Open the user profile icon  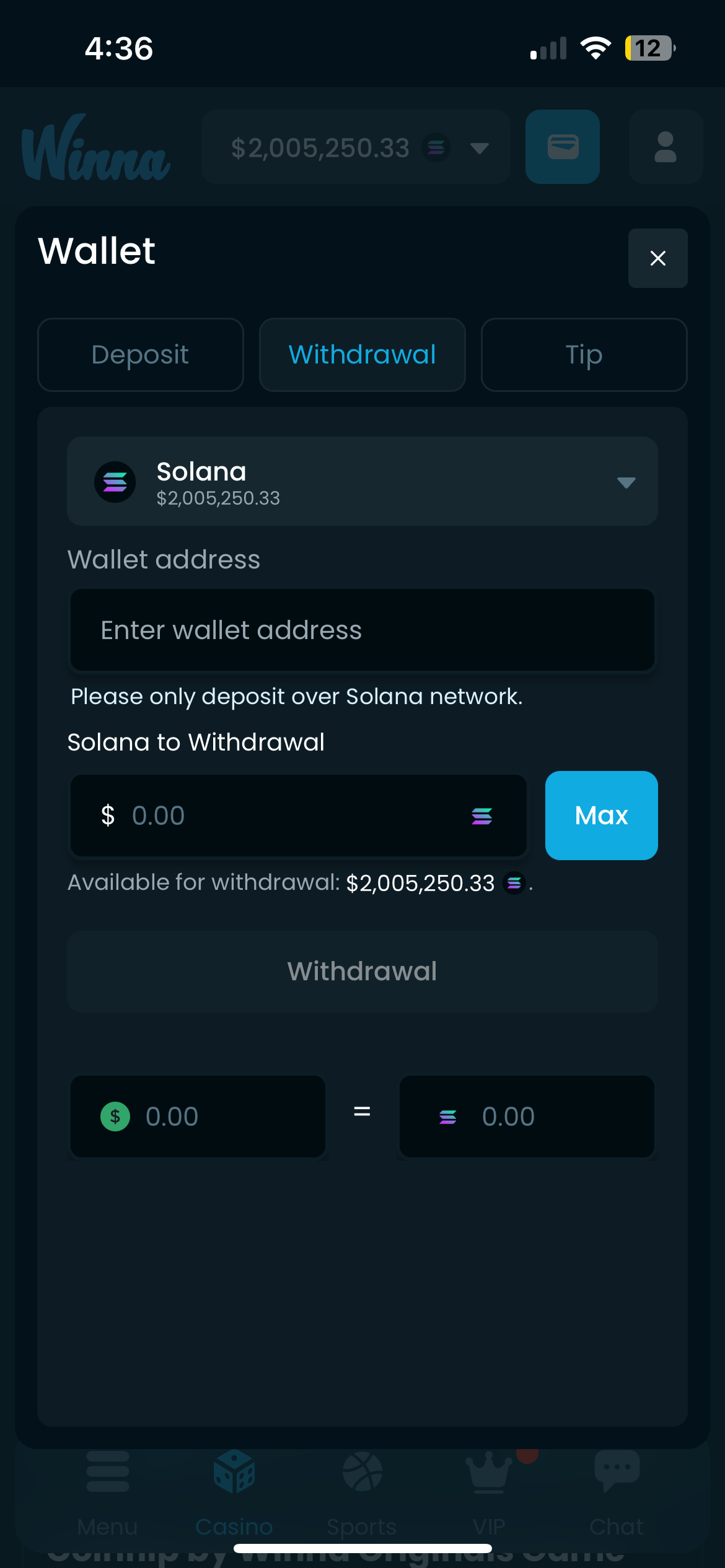(x=665, y=147)
